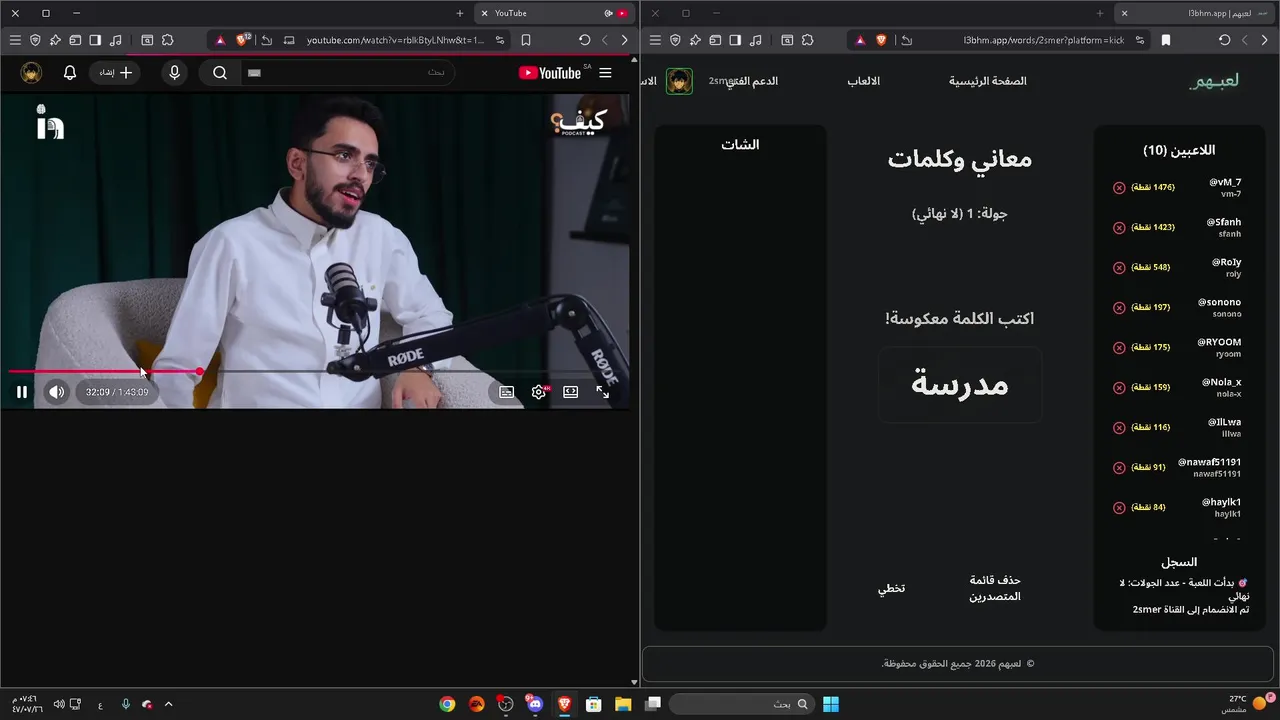Image resolution: width=1280 pixels, height=720 pixels.
Task: Toggle subtitles on YouTube player
Action: click(x=507, y=392)
